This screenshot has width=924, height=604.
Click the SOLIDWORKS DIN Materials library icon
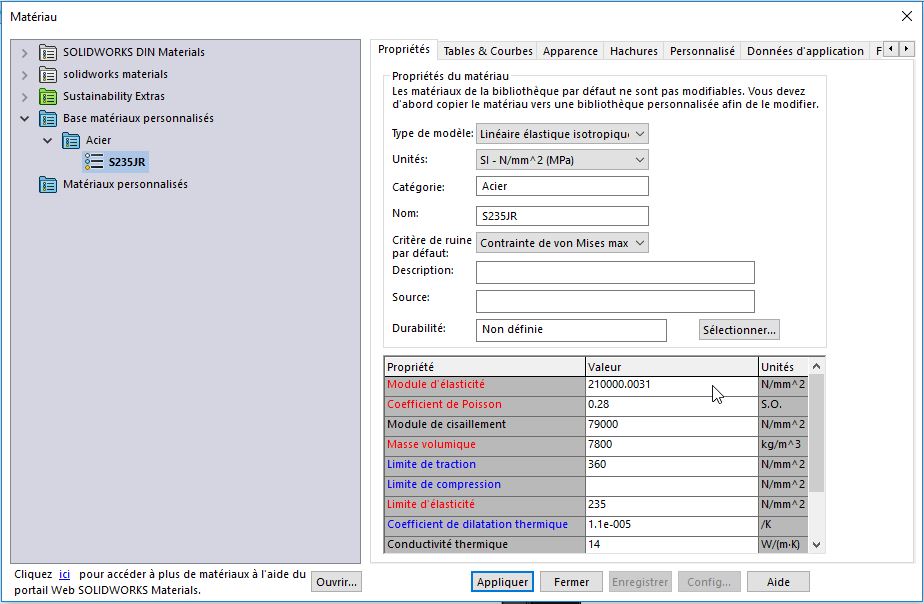48,52
